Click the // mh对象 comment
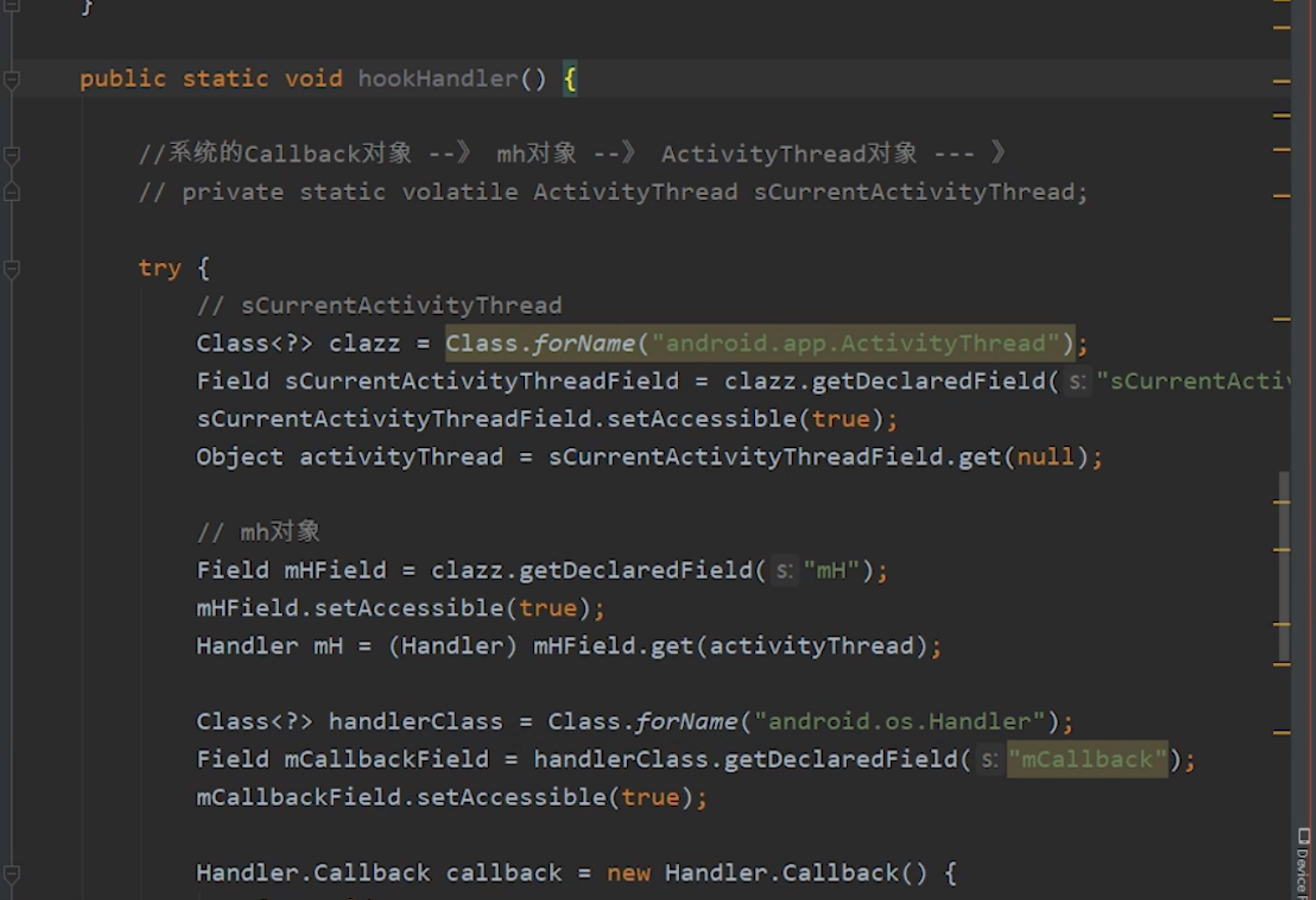The width and height of the screenshot is (1316, 900). (x=258, y=532)
